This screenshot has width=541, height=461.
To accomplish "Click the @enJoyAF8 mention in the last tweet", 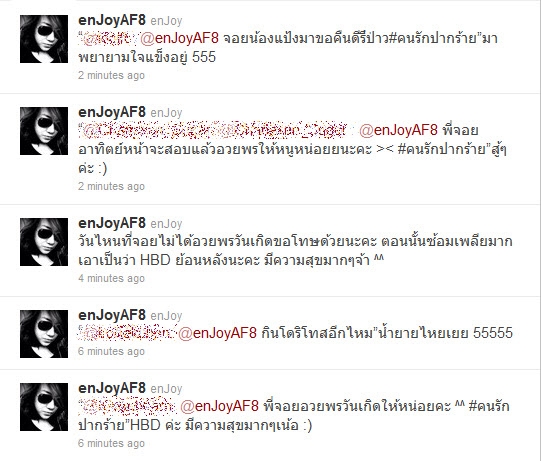I will 219,406.
